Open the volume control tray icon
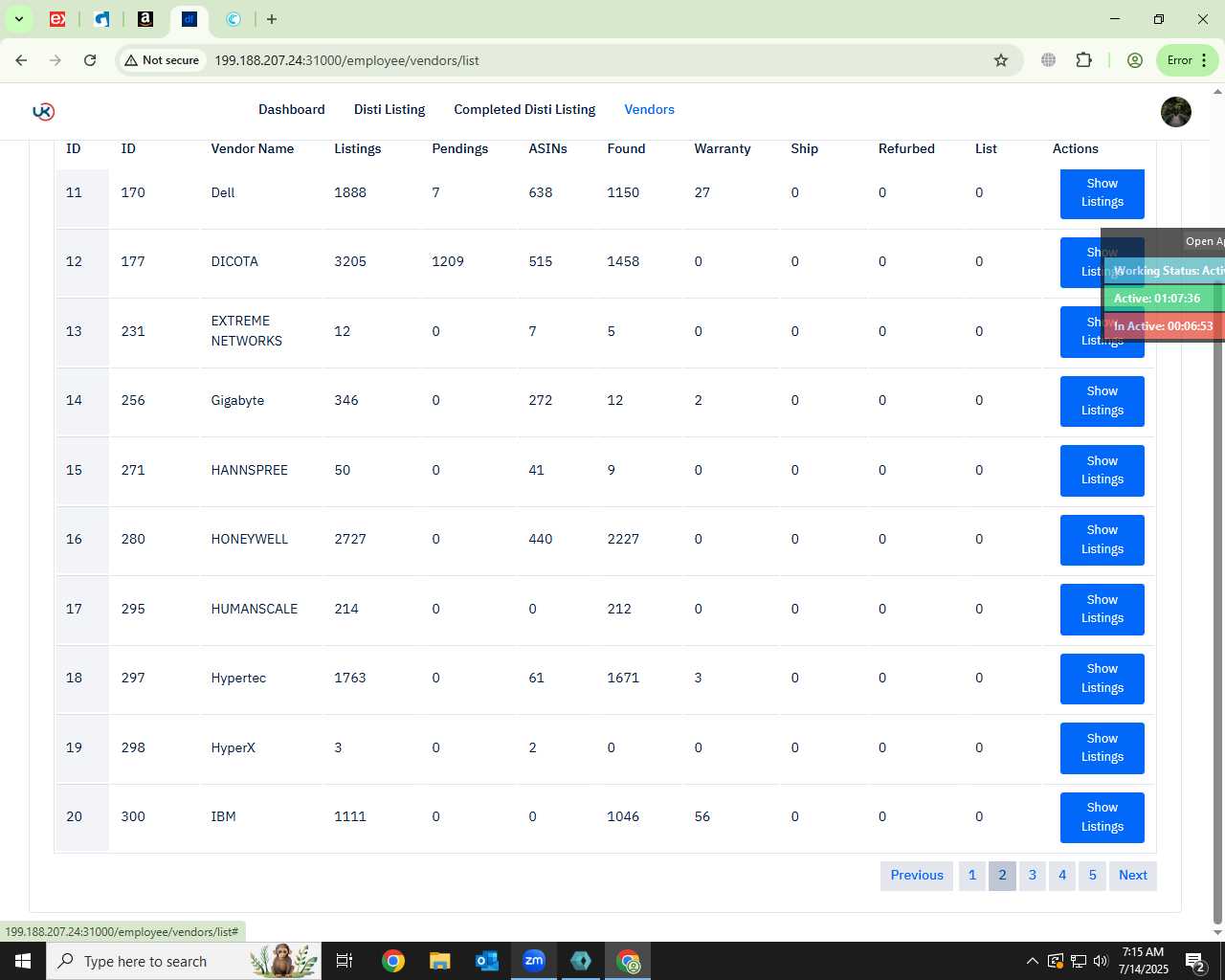This screenshot has width=1225, height=980. 1101,961
